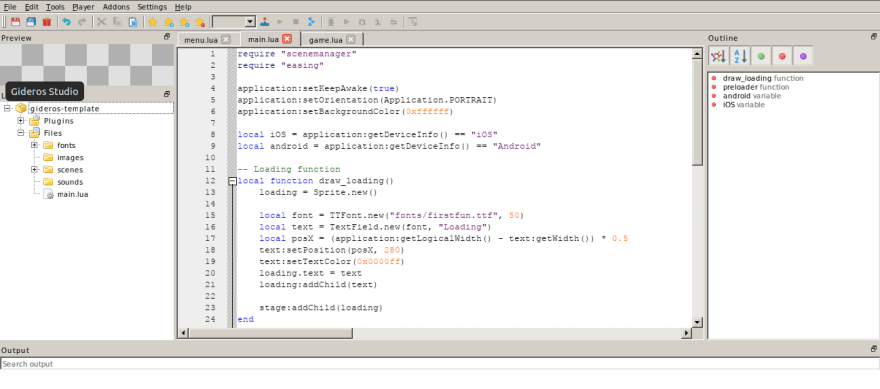Screen dimensions: 880x389
Task: Click the second star bookmark icon
Action: click(168, 22)
